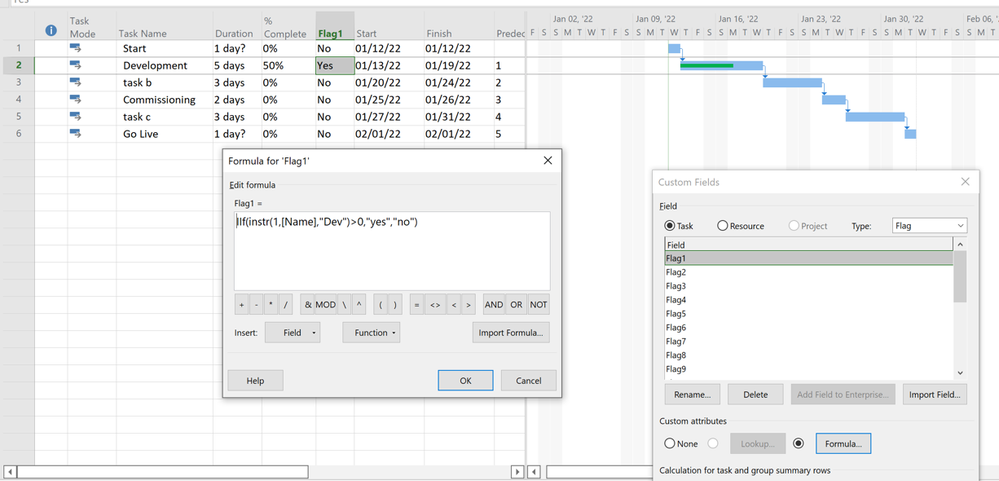Click task mode icon for Start row
Viewport: 999px width, 481px height.
(75, 48)
